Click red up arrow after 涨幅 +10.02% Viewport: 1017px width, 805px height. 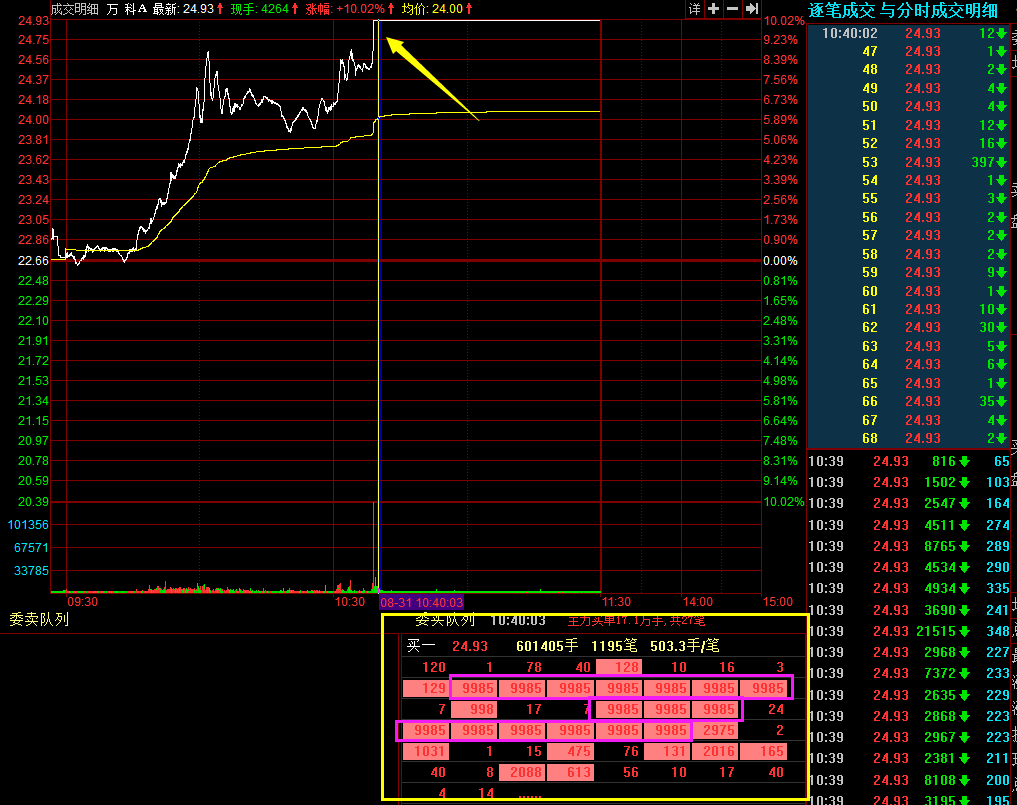point(391,9)
